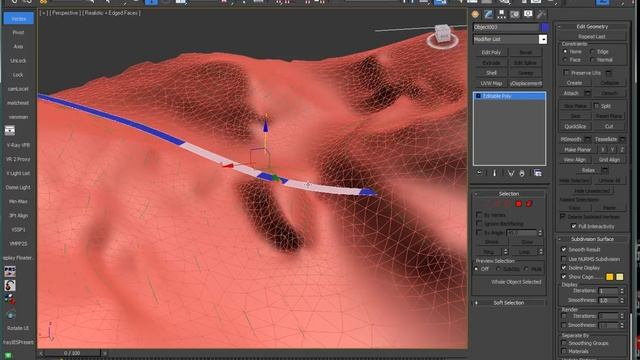Toggle Isoline Display checkbox
The height and width of the screenshot is (360, 640).
564,268
